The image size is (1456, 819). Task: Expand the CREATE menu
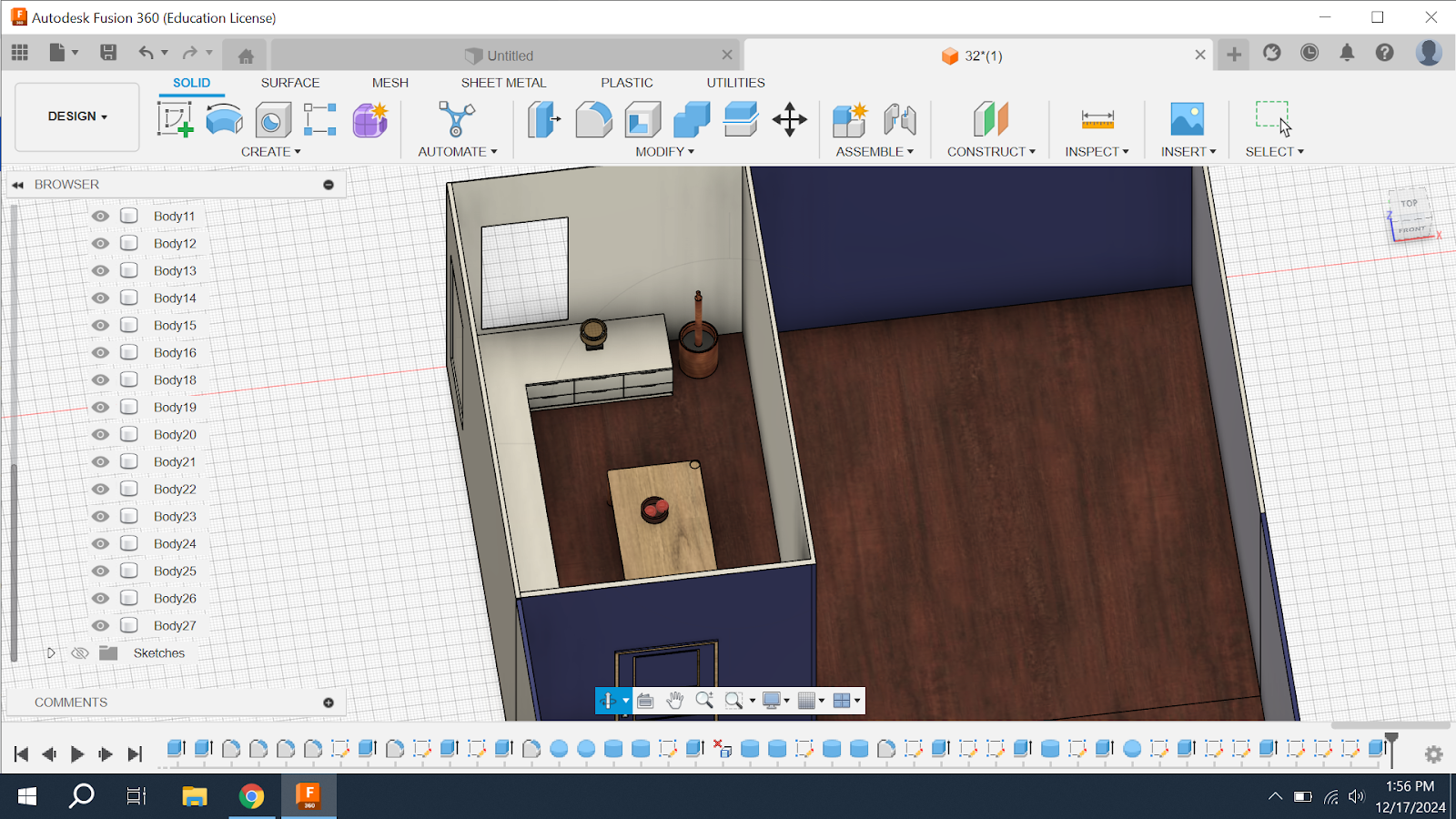[270, 152]
